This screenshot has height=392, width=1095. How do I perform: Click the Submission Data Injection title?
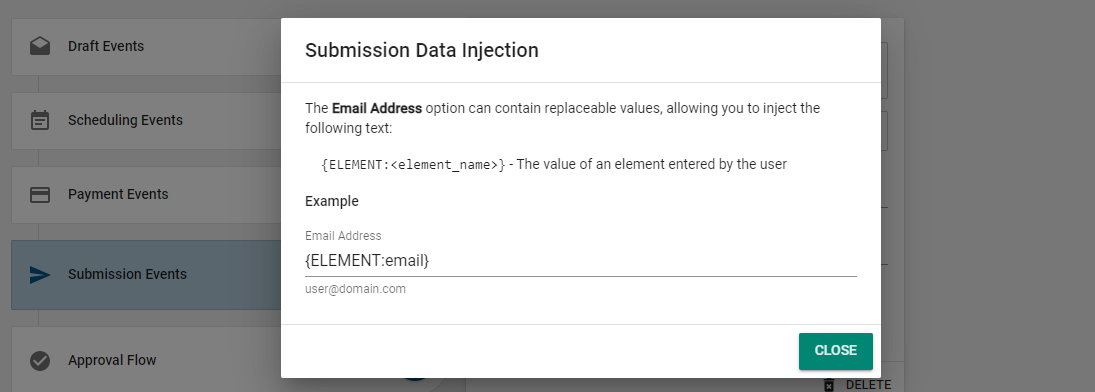coord(422,50)
